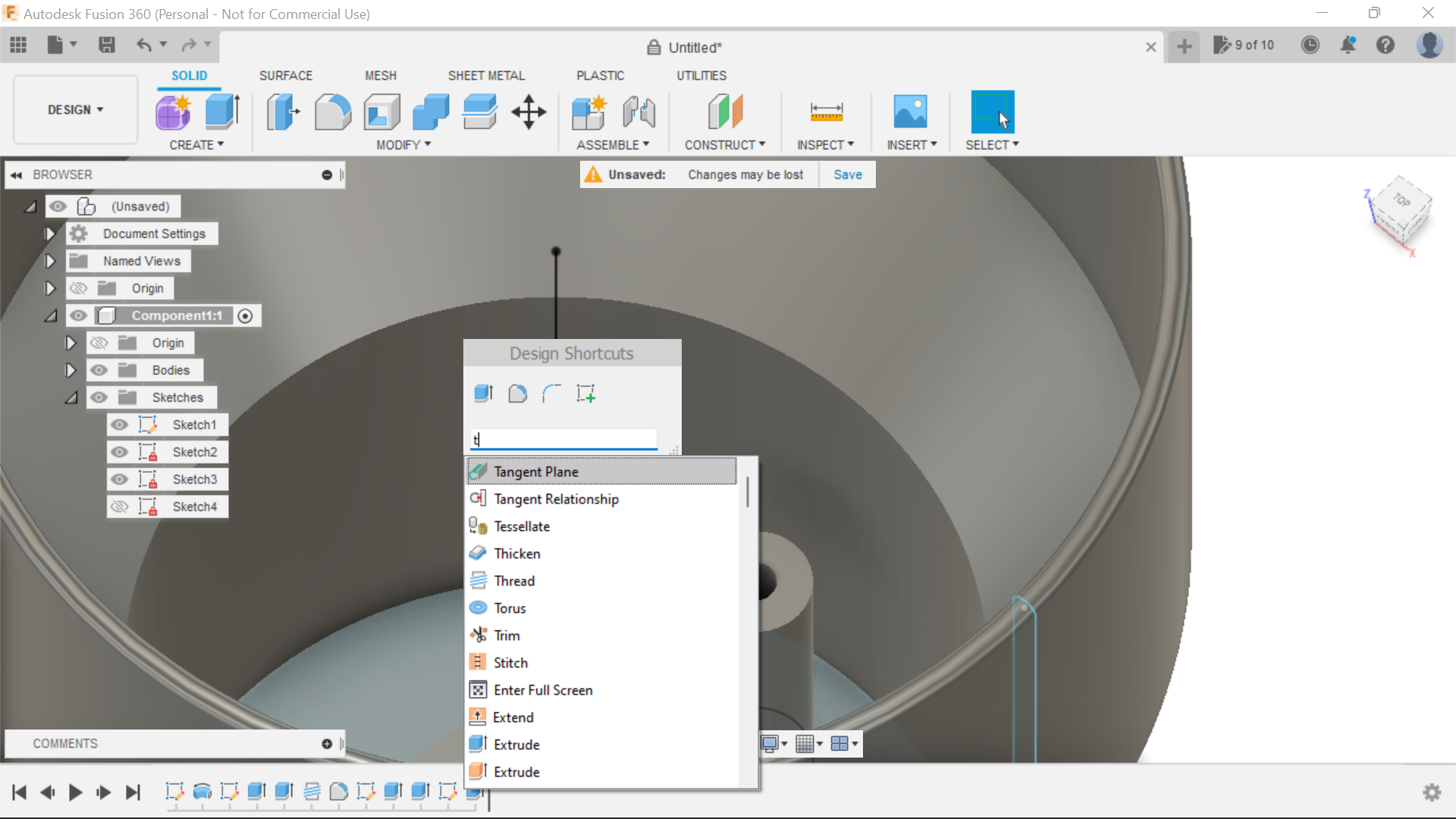The image size is (1456, 819).
Task: Open the Job Status clock icon
Action: (x=1310, y=45)
